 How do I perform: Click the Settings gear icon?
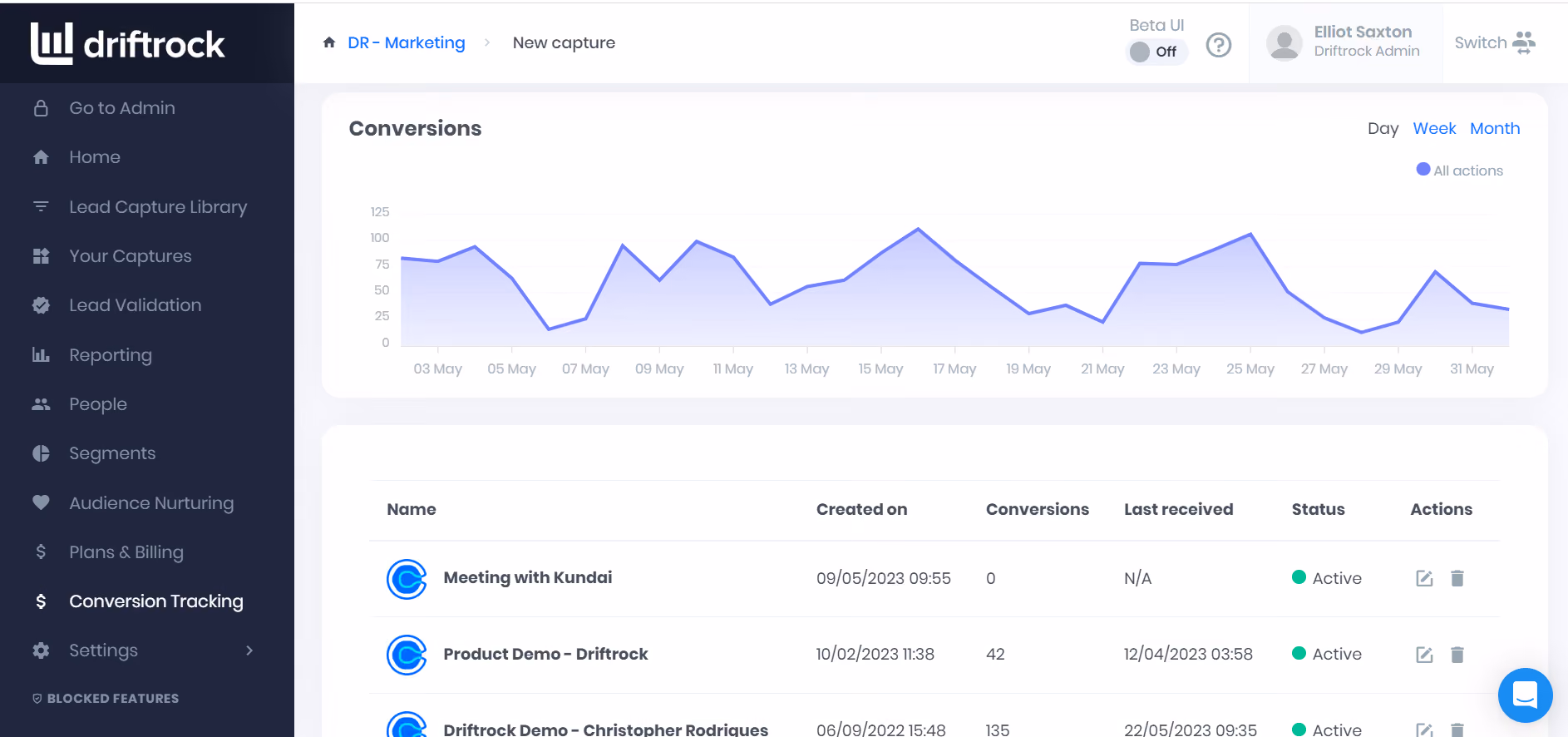click(41, 650)
